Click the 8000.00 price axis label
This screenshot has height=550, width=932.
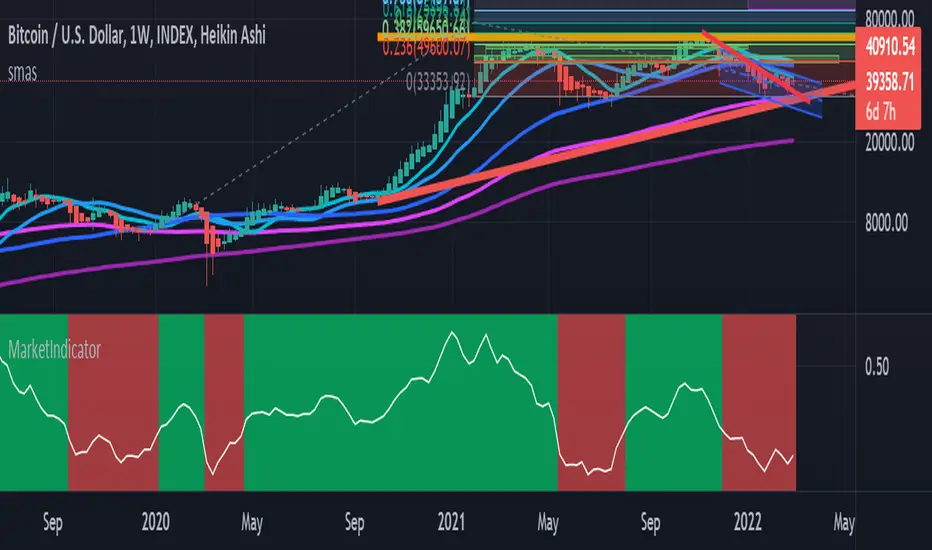tap(886, 223)
